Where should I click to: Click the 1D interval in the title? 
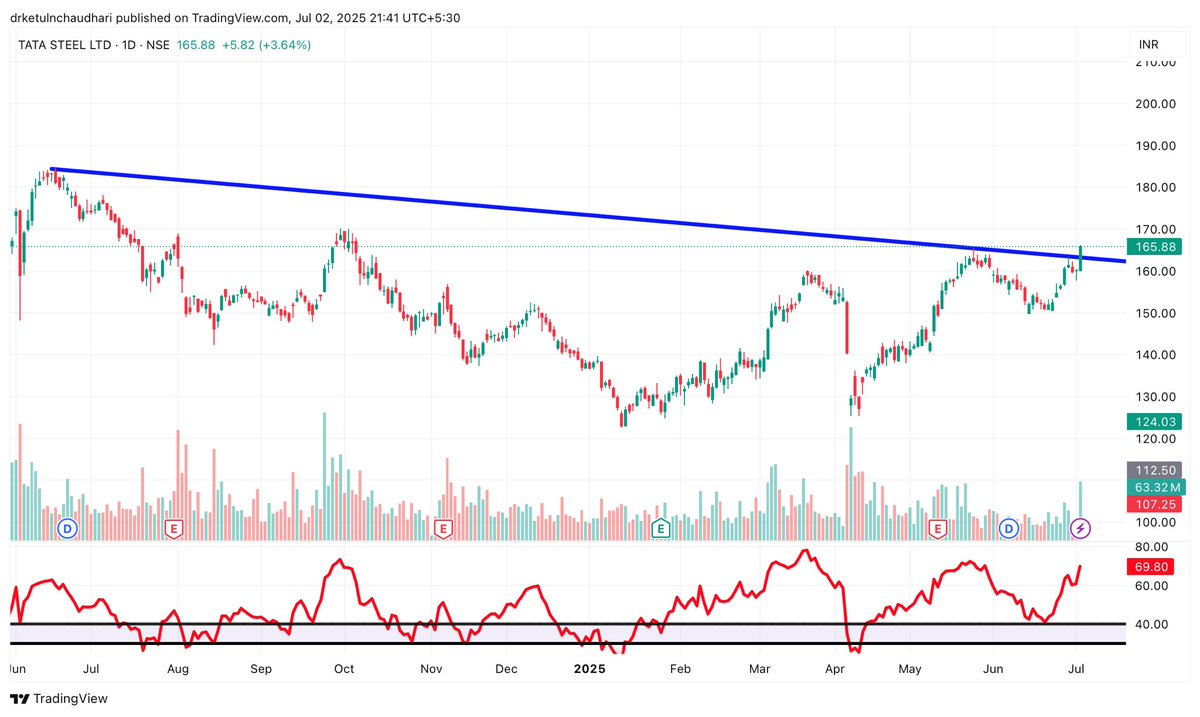pyautogui.click(x=128, y=45)
